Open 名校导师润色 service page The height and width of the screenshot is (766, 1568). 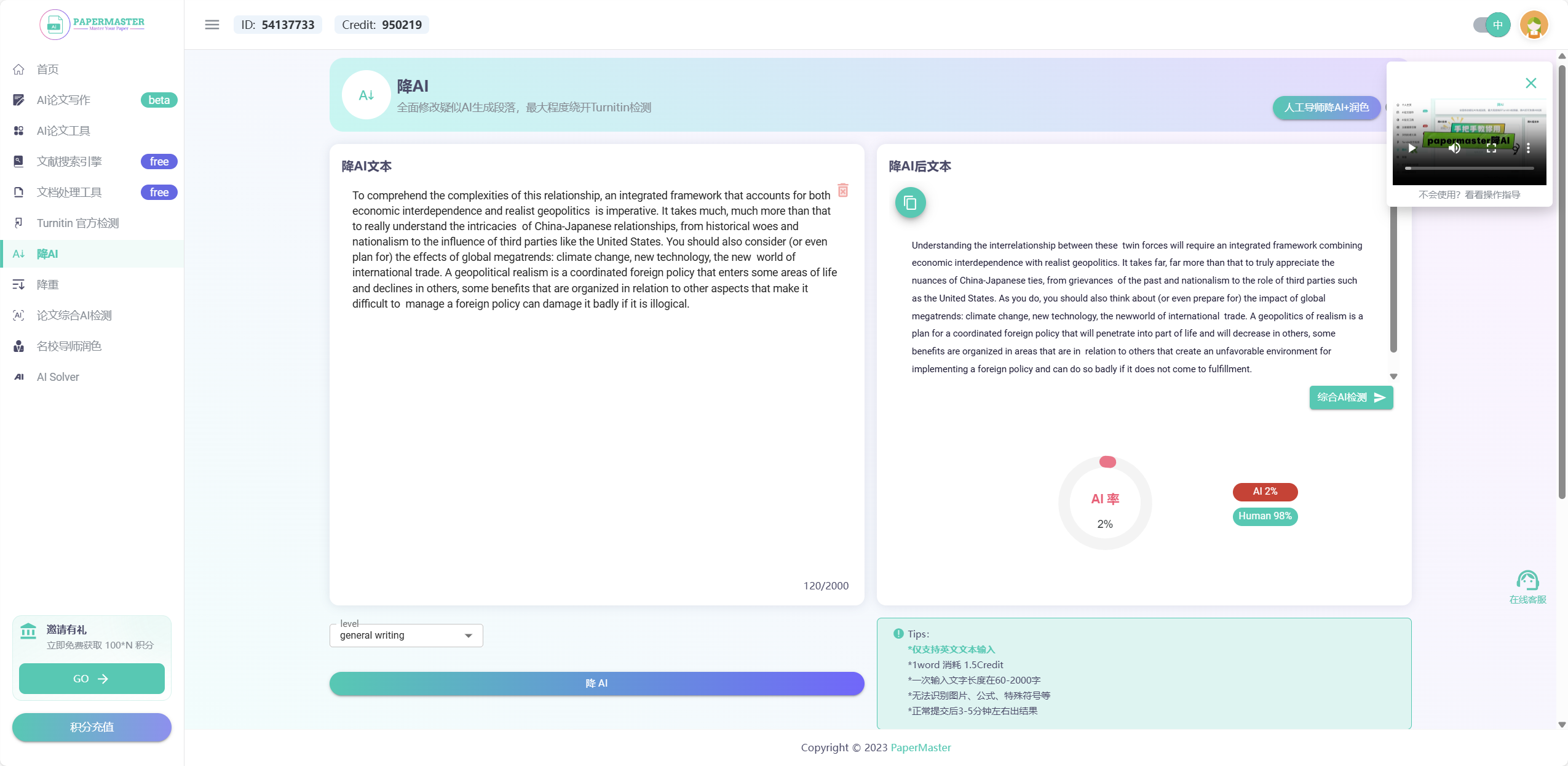(69, 346)
